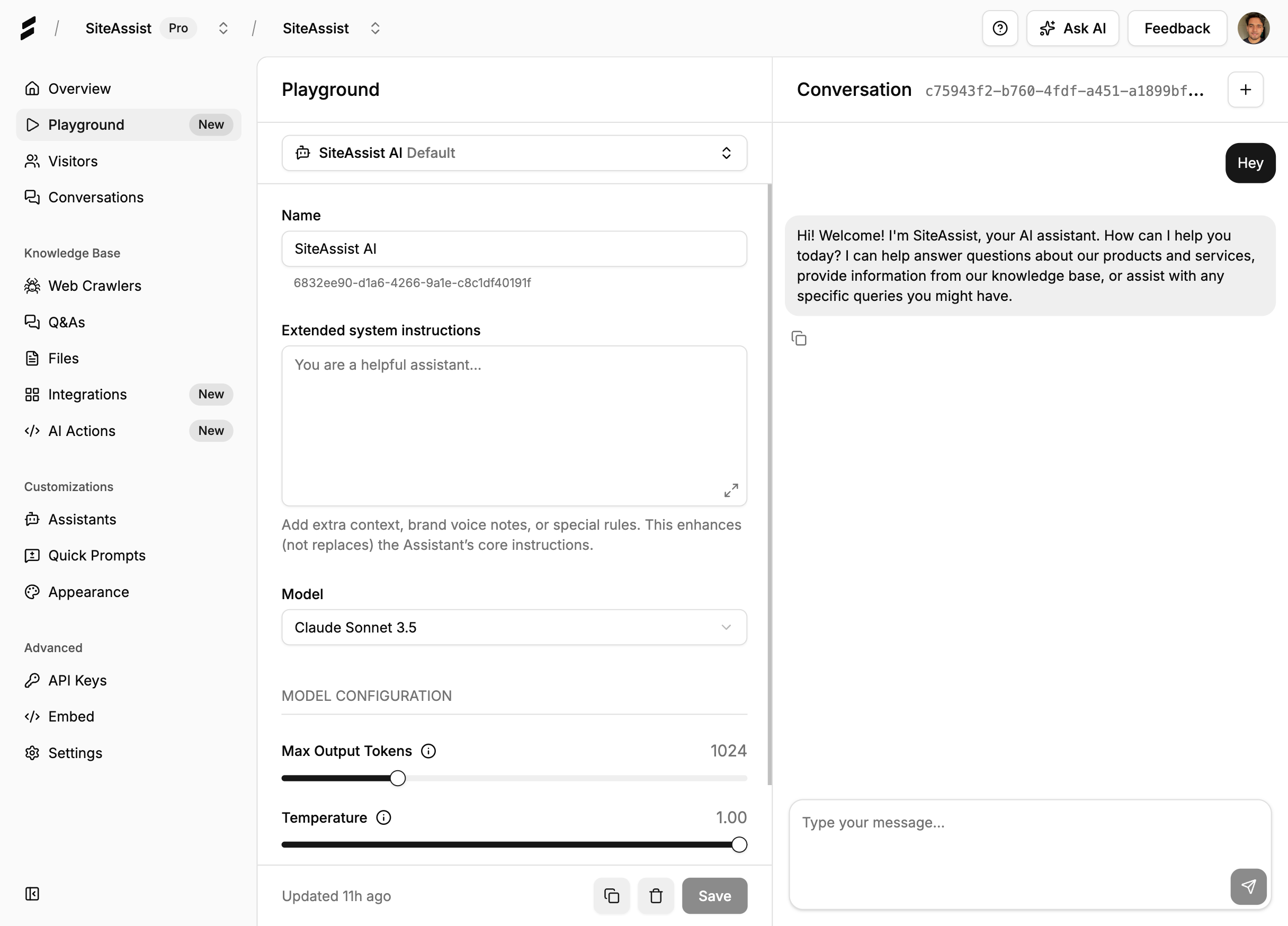Start a new conversation with plus icon

pos(1245,90)
